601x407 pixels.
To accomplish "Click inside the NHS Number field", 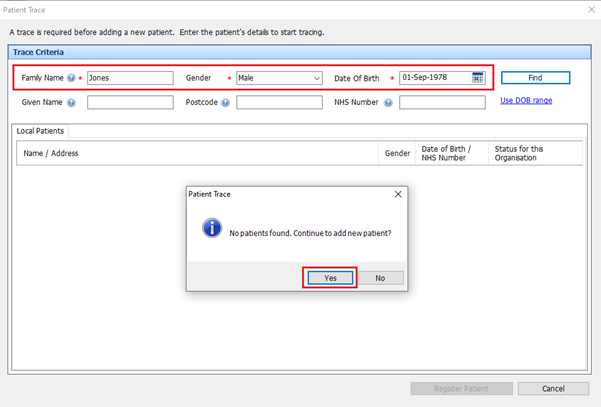I will pos(441,102).
